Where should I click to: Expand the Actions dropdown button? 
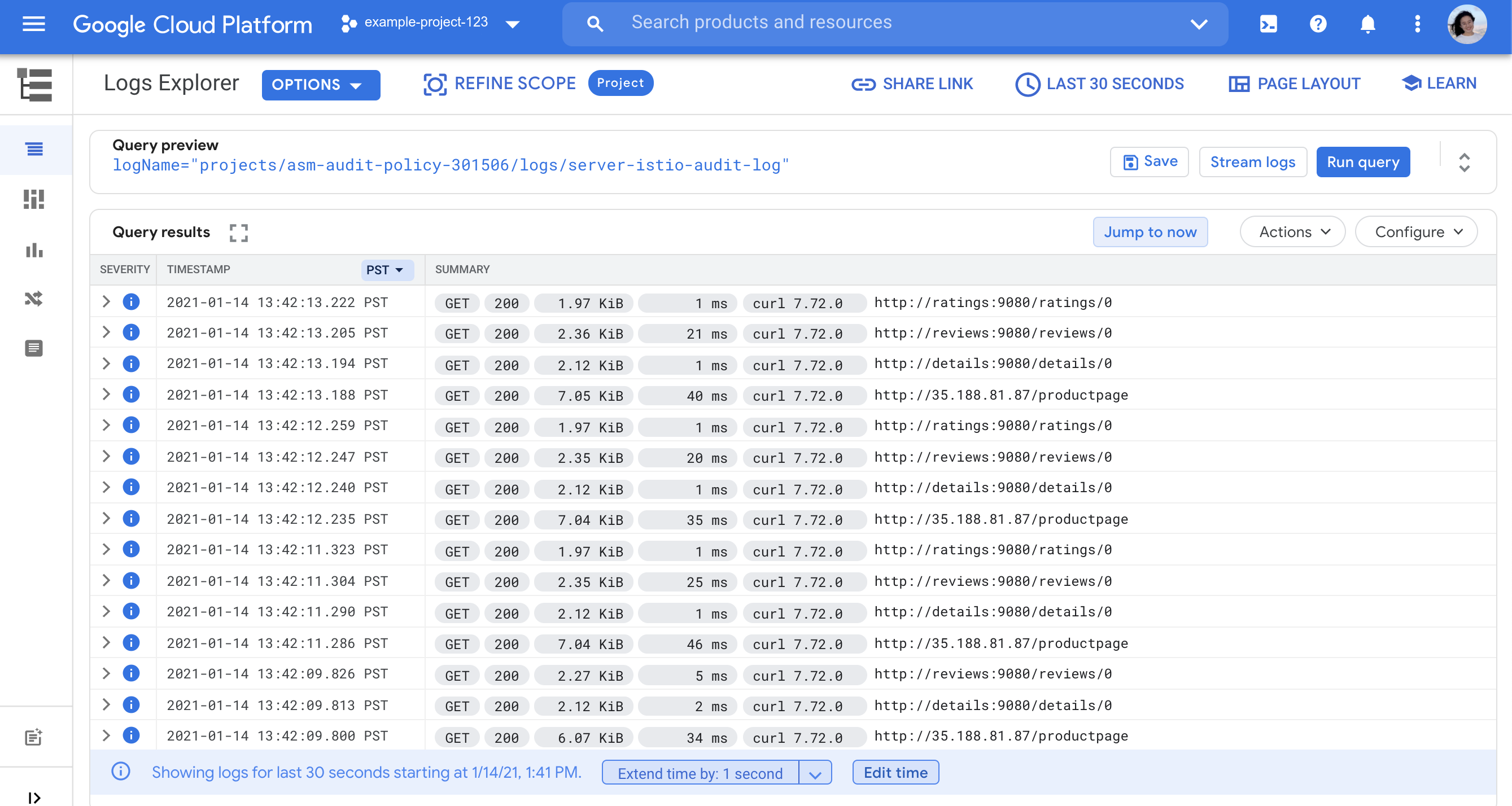pos(1294,231)
